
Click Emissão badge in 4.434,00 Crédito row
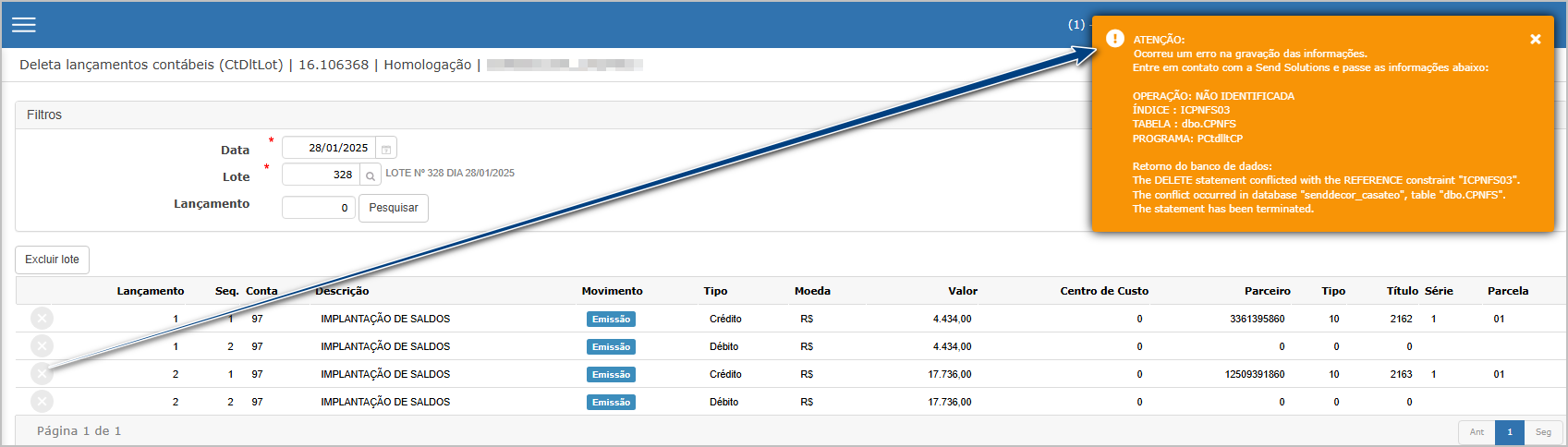tap(611, 320)
